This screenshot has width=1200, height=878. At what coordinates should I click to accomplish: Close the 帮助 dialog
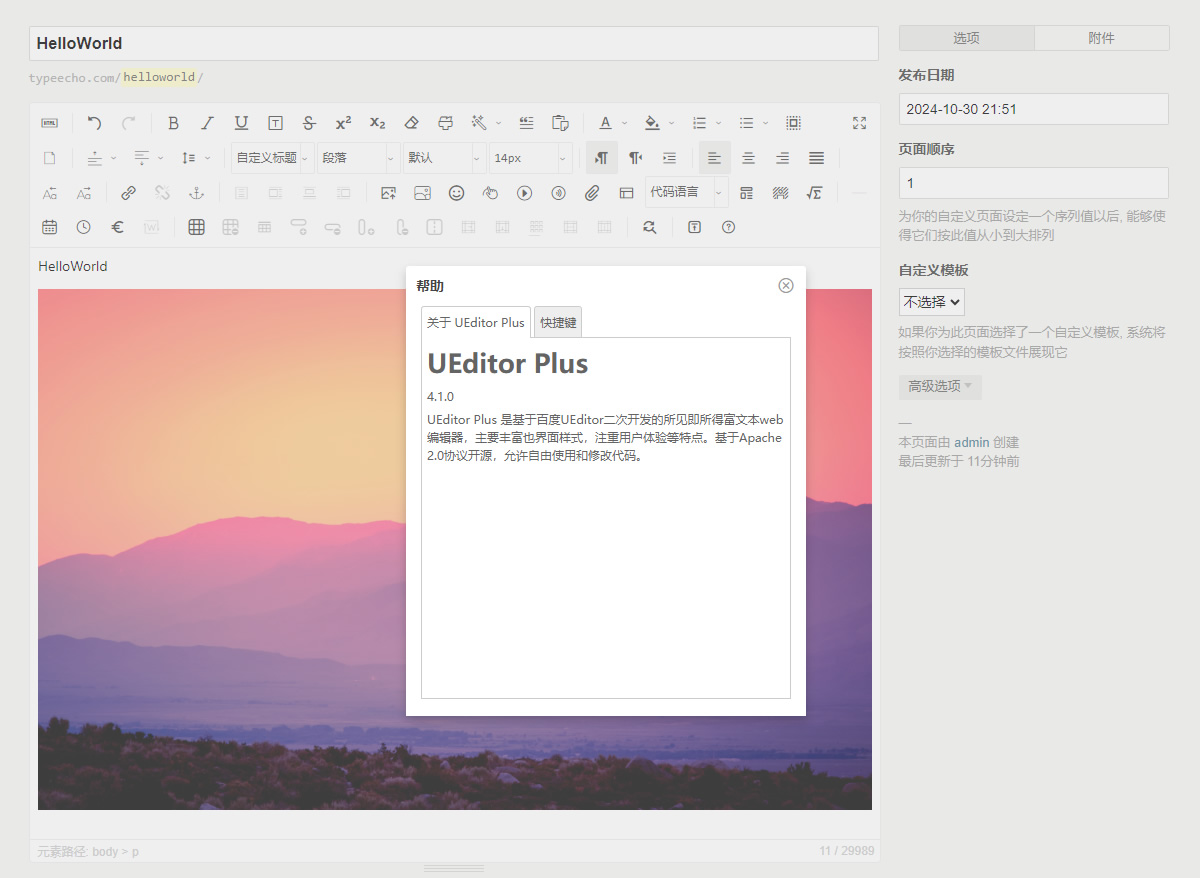[x=786, y=285]
